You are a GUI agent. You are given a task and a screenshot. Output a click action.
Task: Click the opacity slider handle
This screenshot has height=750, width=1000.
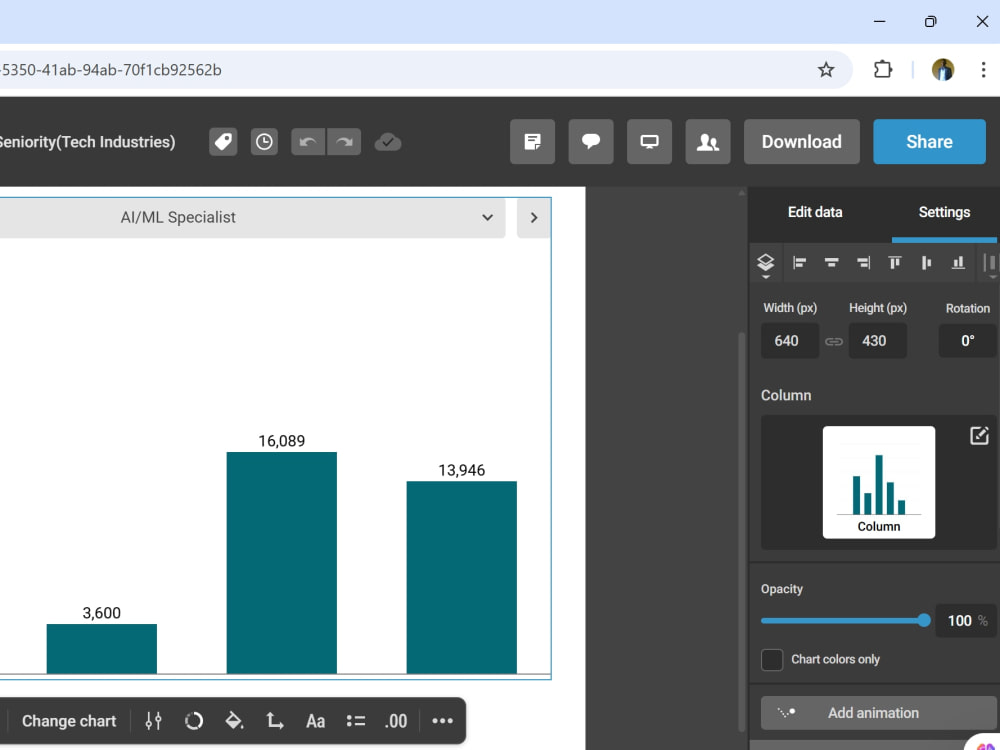point(923,621)
